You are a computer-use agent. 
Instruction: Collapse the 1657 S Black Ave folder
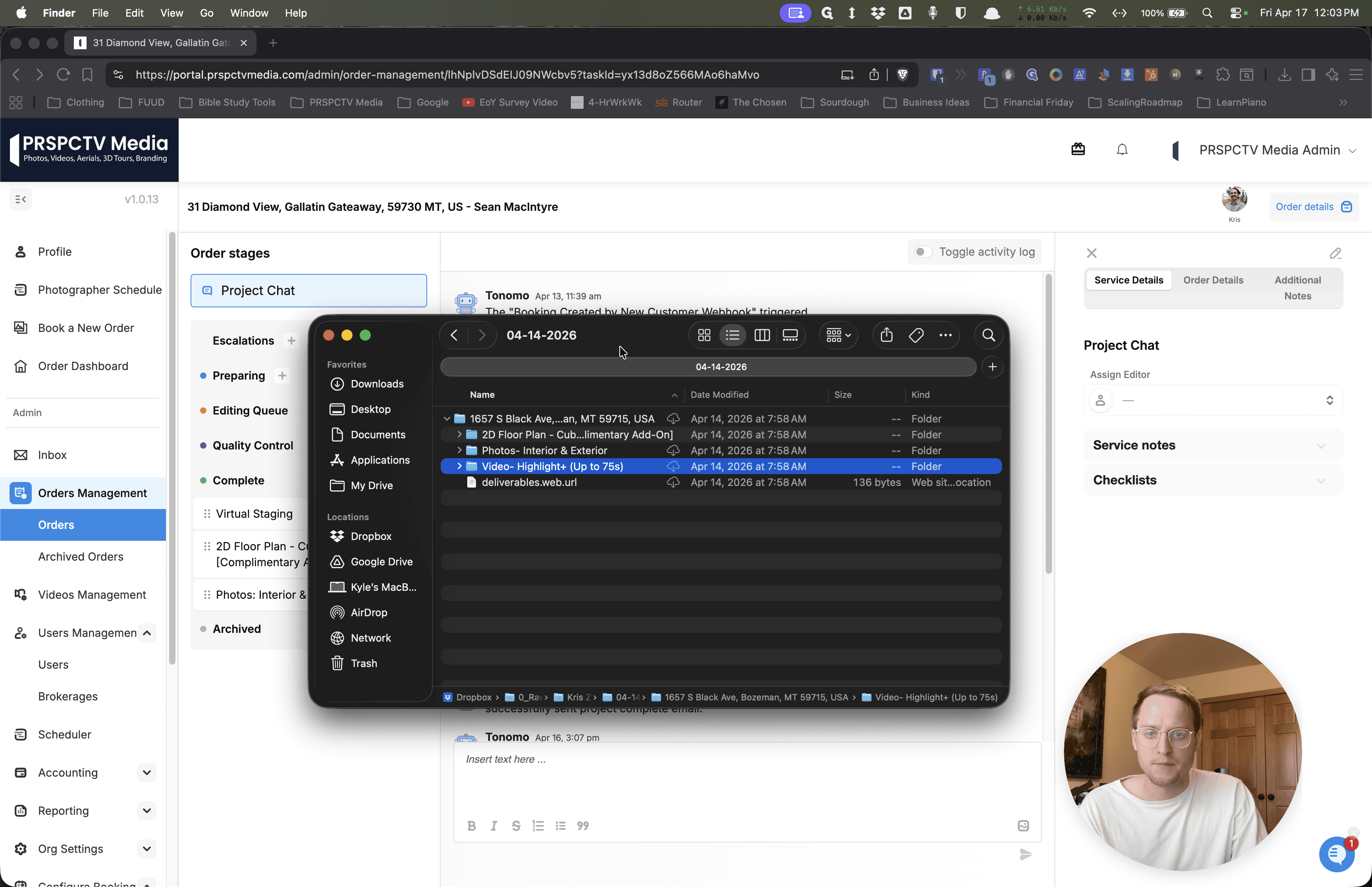[x=447, y=419]
